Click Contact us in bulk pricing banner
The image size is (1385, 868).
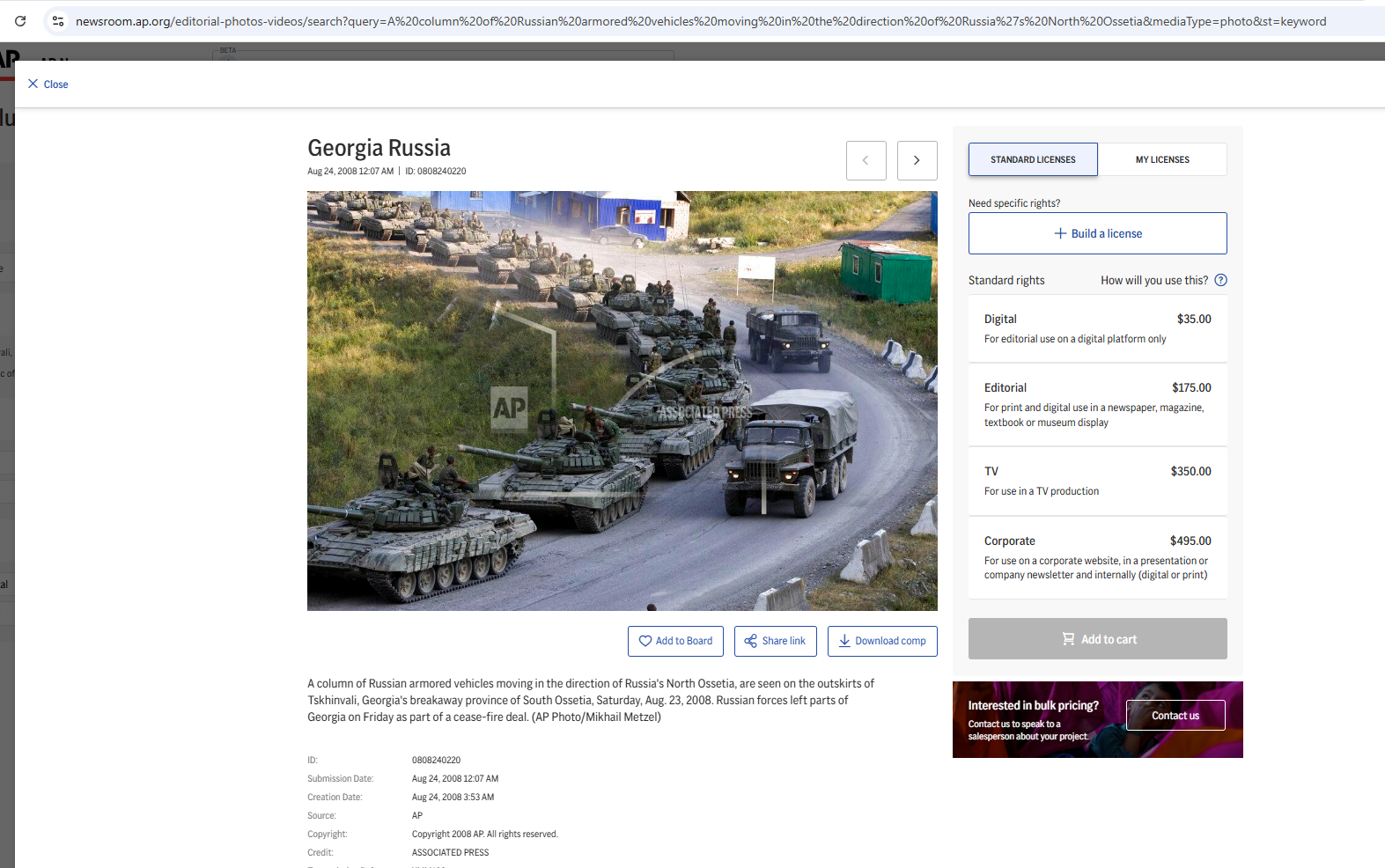click(1175, 716)
